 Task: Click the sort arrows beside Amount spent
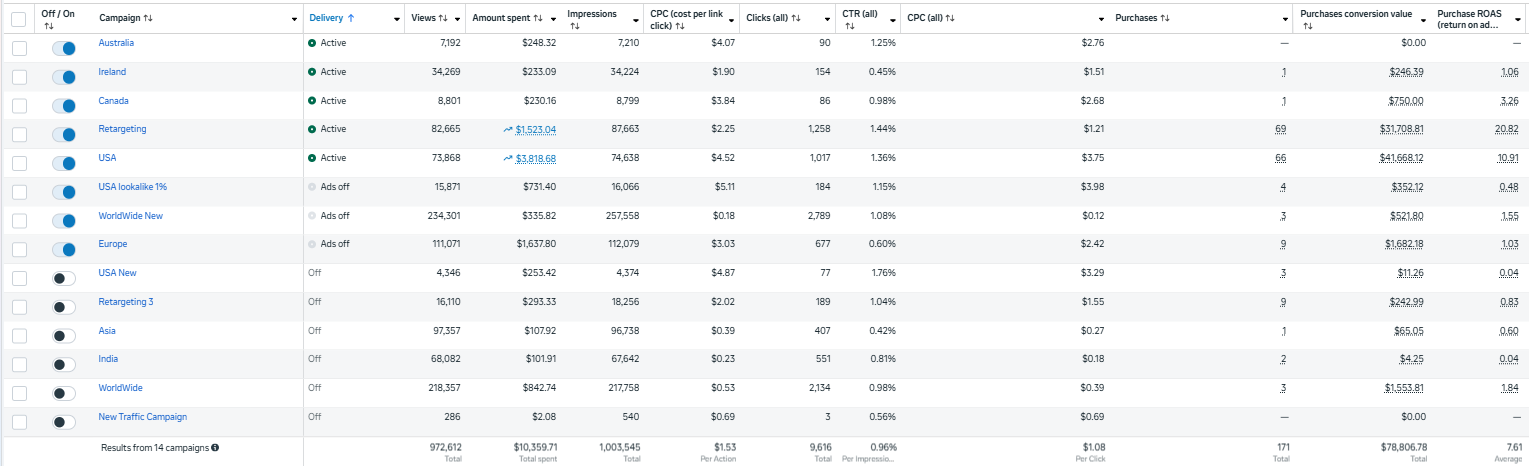537,19
